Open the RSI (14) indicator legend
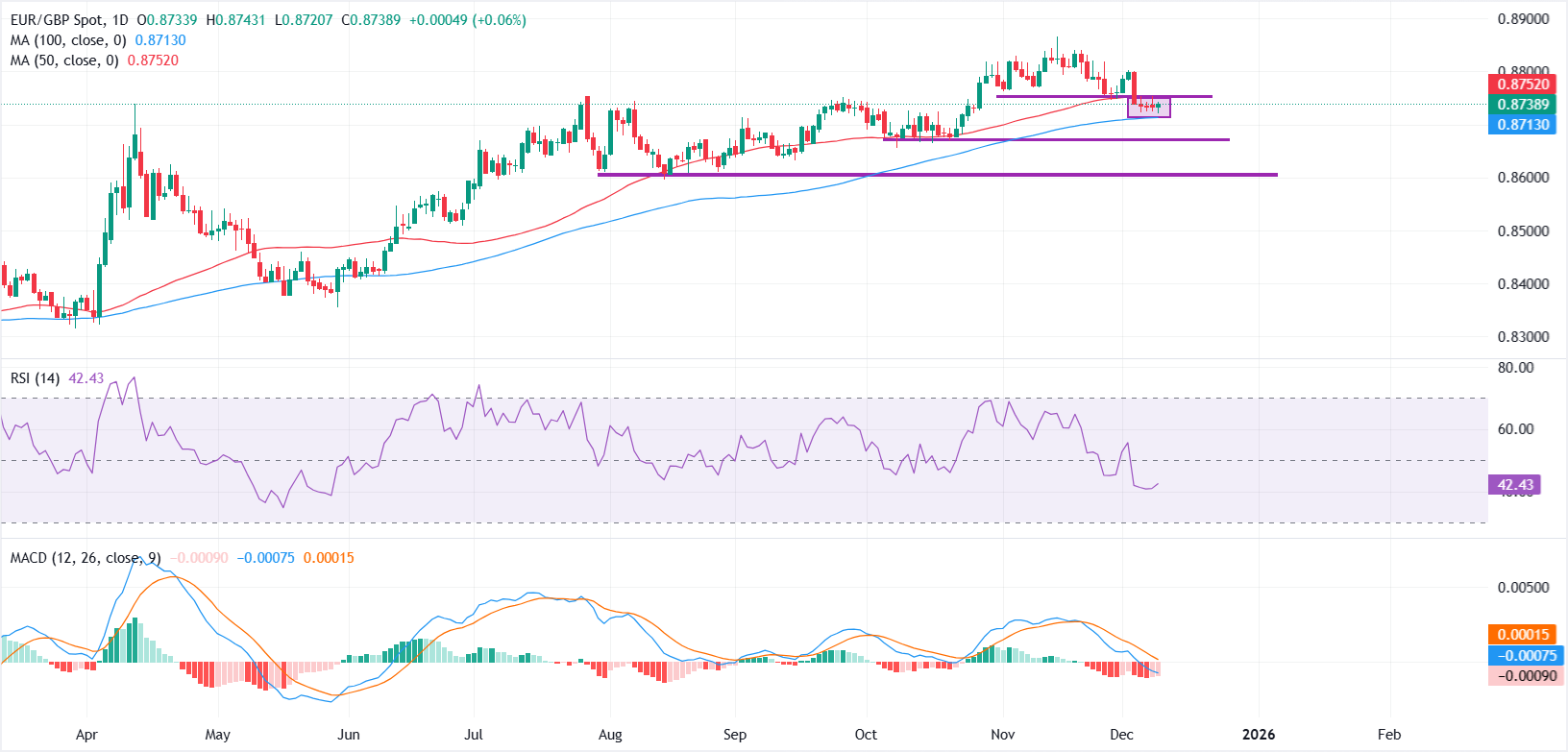The height and width of the screenshot is (752, 1568). [35, 378]
